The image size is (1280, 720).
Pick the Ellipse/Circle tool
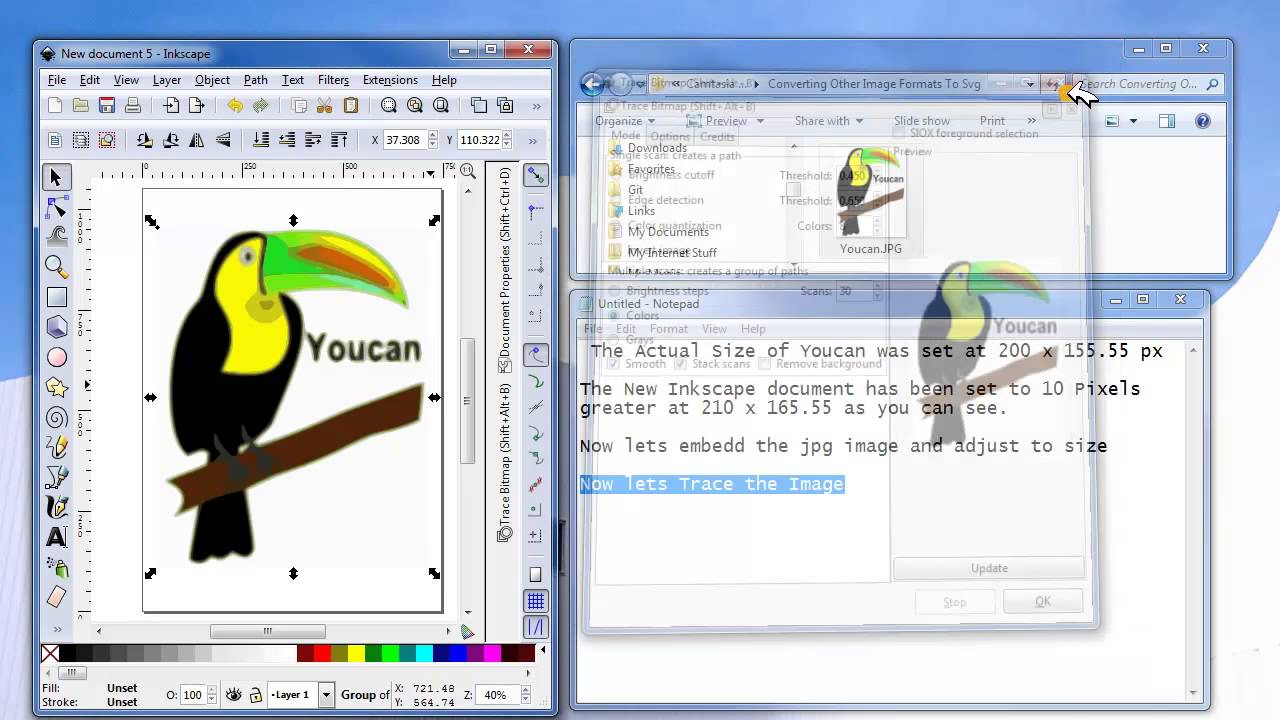pos(56,355)
